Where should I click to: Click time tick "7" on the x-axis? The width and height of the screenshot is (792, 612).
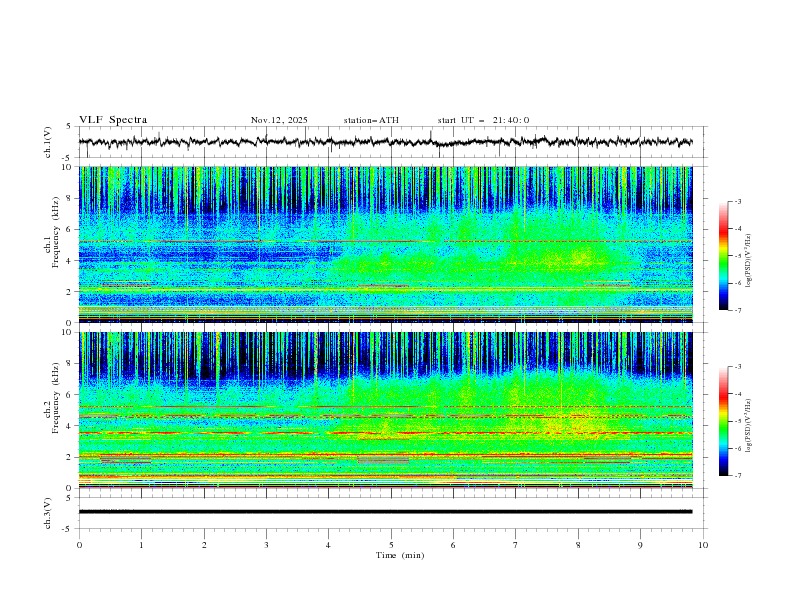(516, 545)
